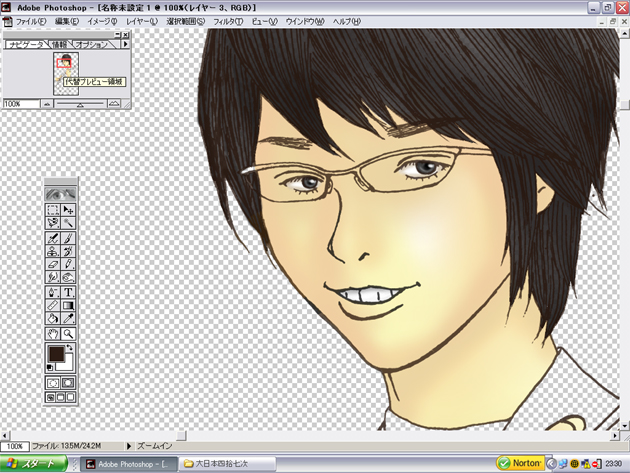Select the Rubber Stamp tool

tap(53, 251)
